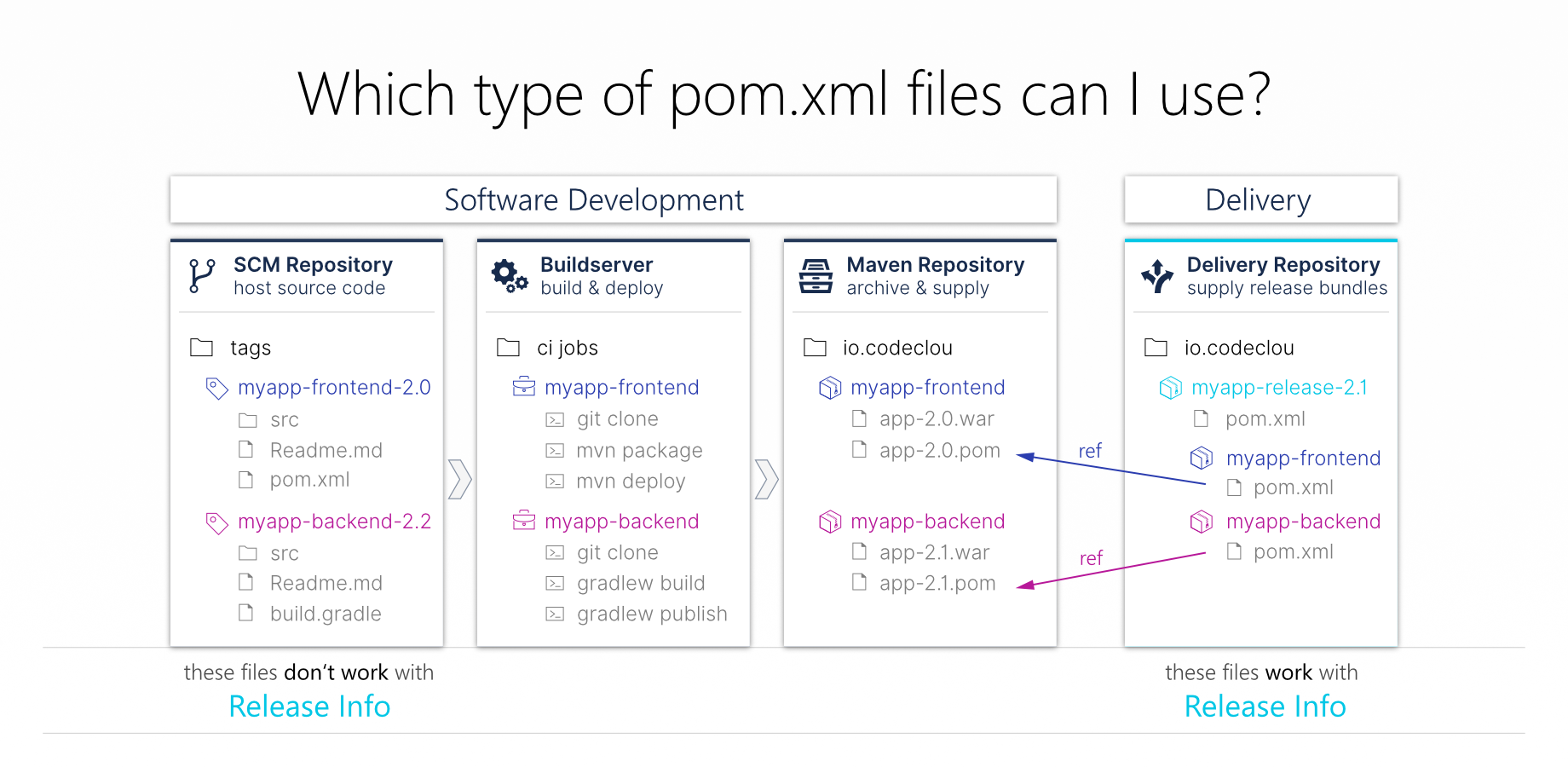Click the terminal icon beside gradlew publish
The image size is (1568, 767).
tap(555, 614)
